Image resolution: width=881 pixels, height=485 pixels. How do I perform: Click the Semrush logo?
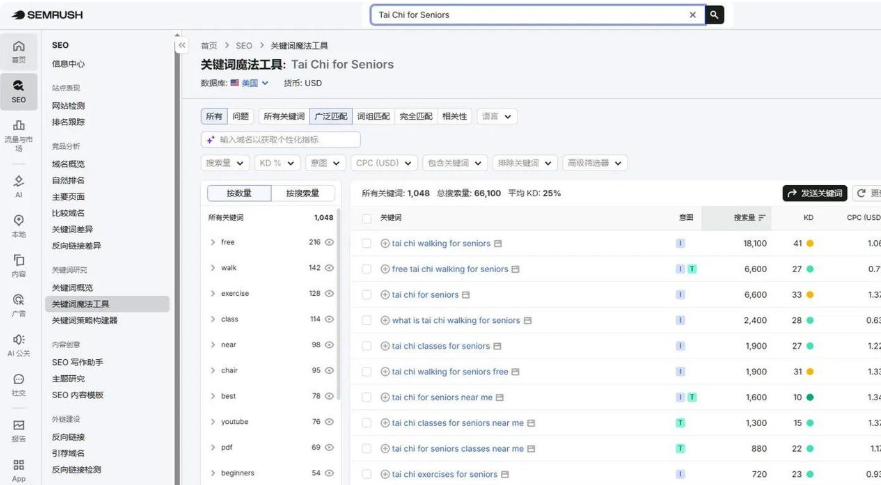[x=47, y=15]
